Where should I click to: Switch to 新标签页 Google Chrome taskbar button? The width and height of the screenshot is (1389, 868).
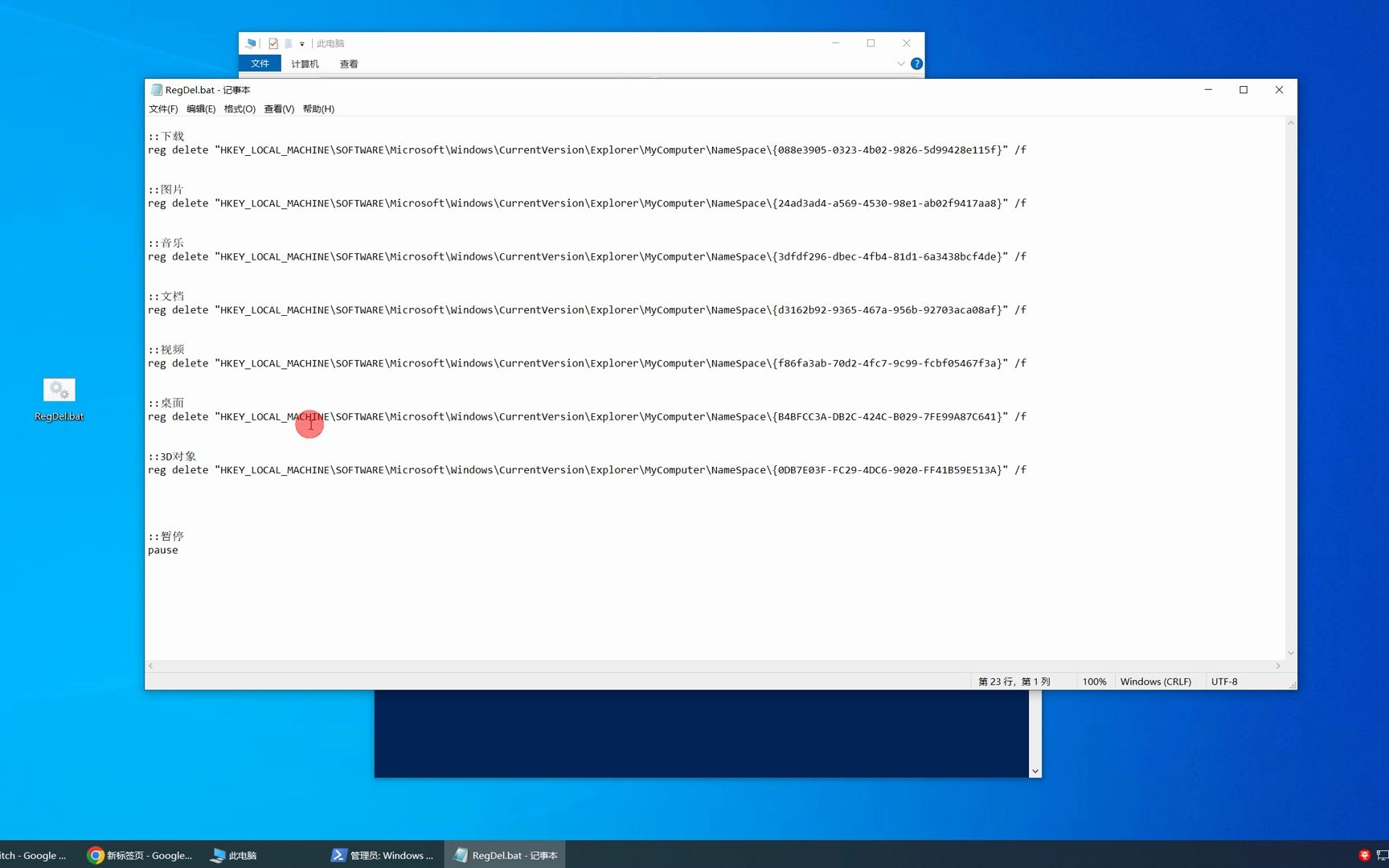141,855
